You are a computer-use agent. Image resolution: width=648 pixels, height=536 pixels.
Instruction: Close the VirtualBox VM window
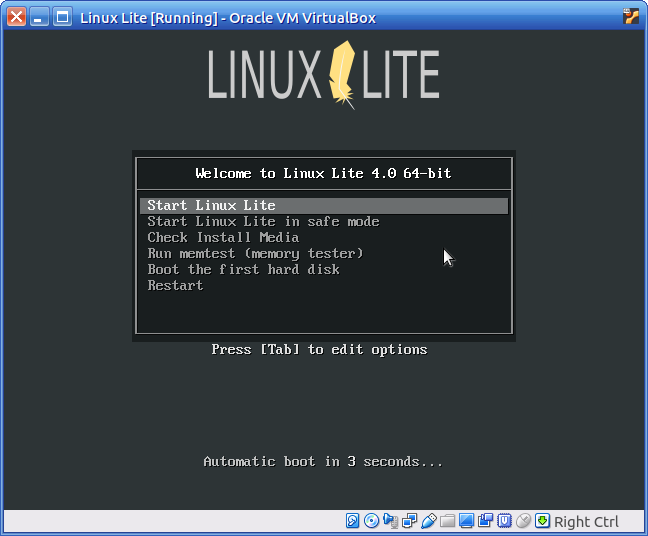(x=17, y=17)
